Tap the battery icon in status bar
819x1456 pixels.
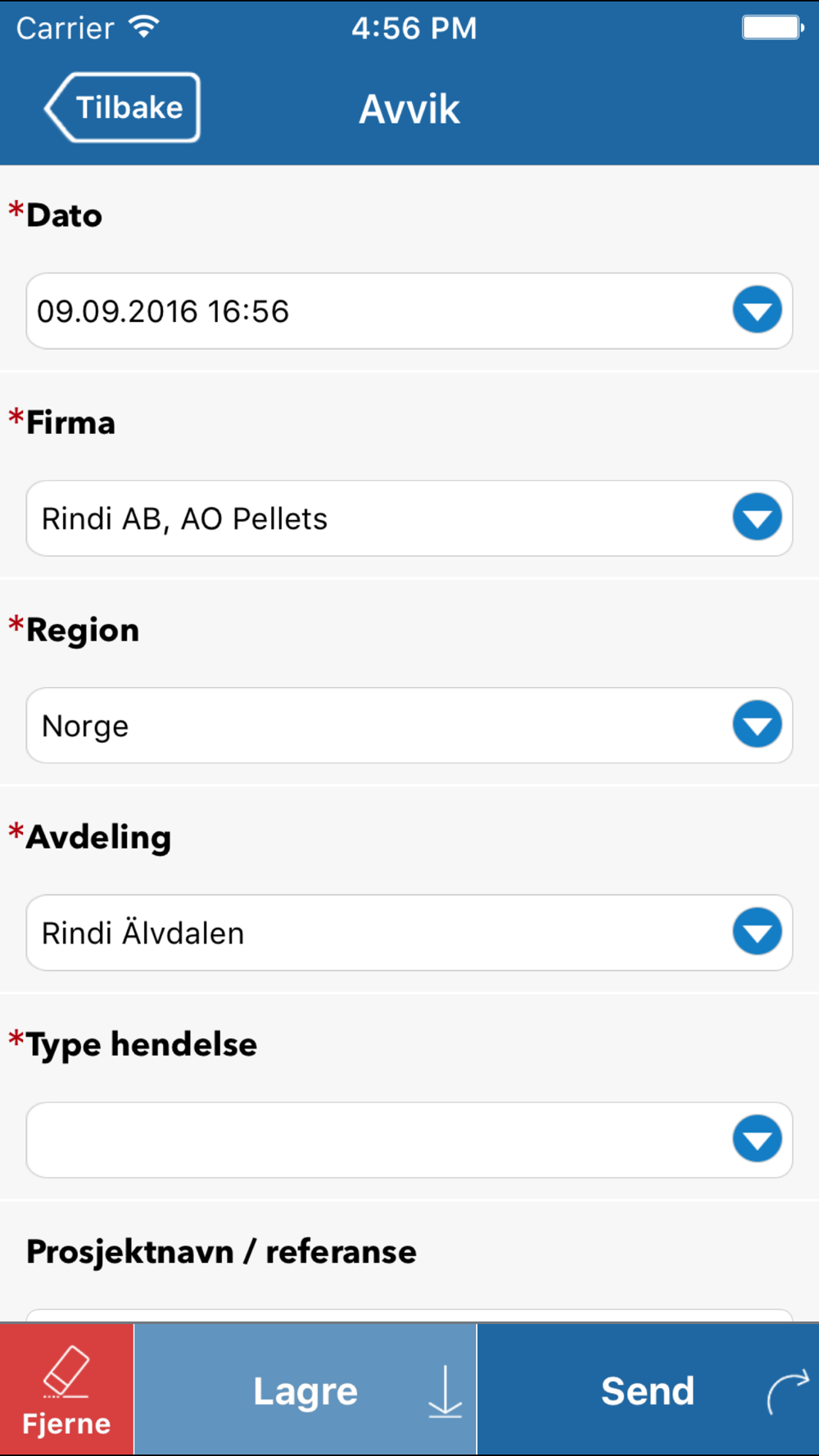point(772,27)
